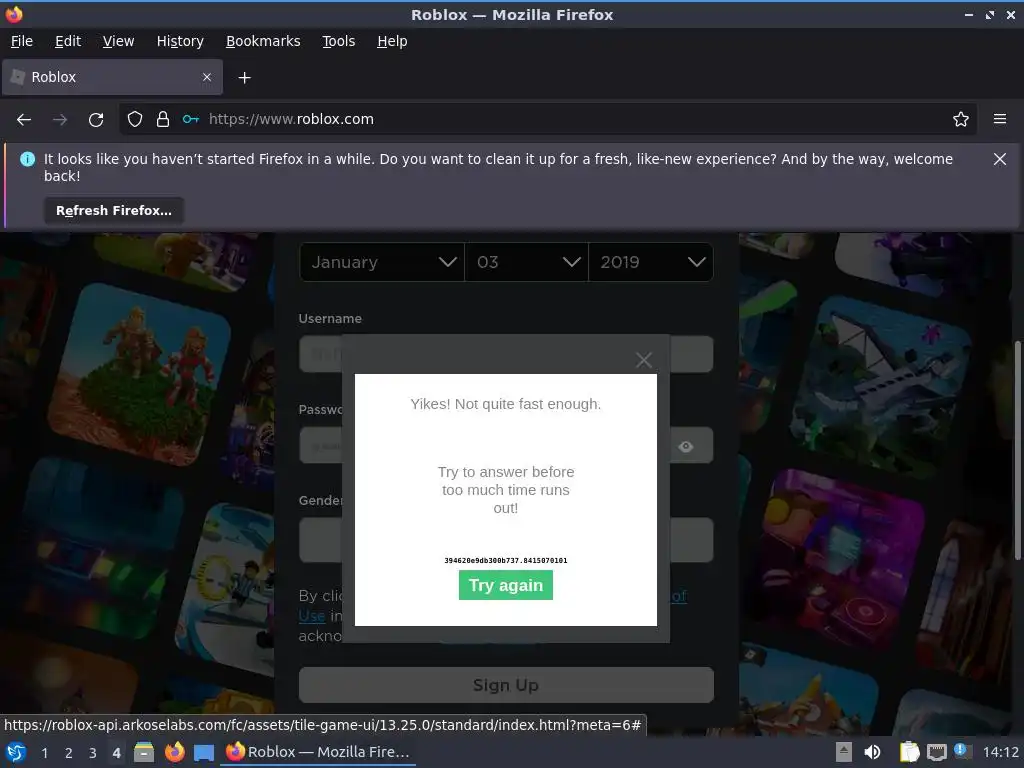Screen dimensions: 1024x768
Task: Expand the birth year dropdown showing 2019
Action: [x=650, y=263]
